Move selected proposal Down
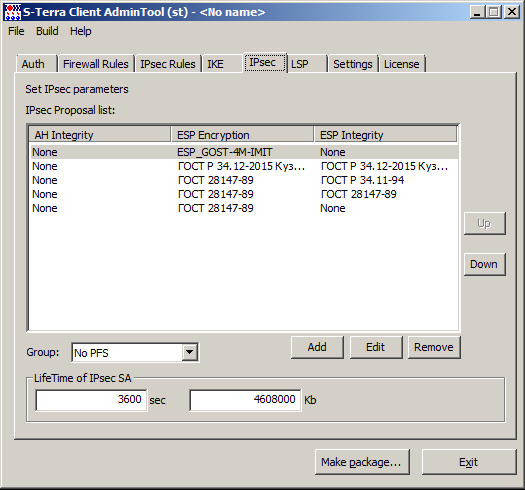525x490 pixels. tap(484, 264)
